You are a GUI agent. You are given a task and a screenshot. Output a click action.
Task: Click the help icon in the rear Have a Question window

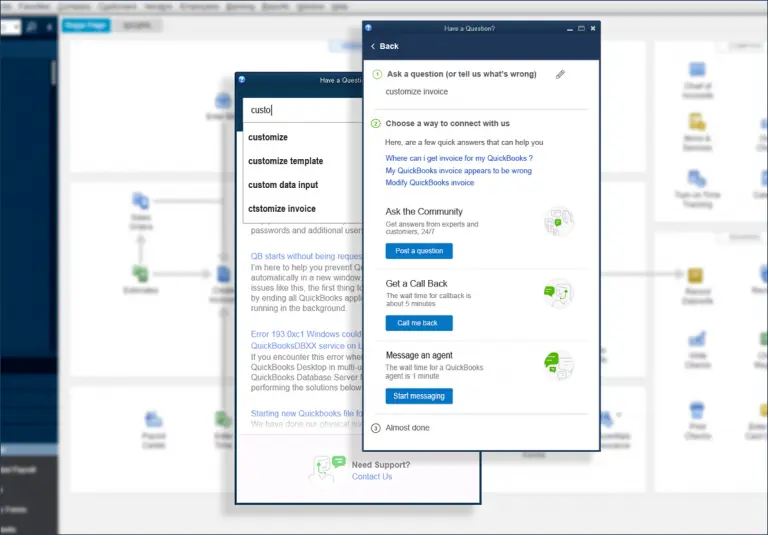[242, 79]
